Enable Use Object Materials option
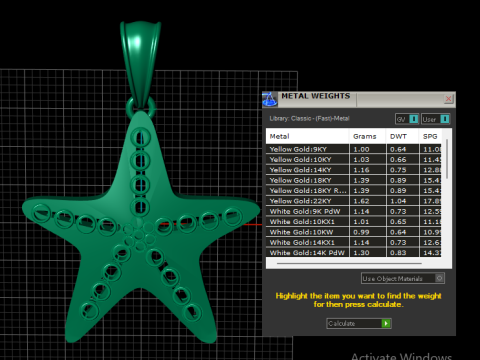The width and height of the screenshot is (480, 360). pyautogui.click(x=403, y=278)
